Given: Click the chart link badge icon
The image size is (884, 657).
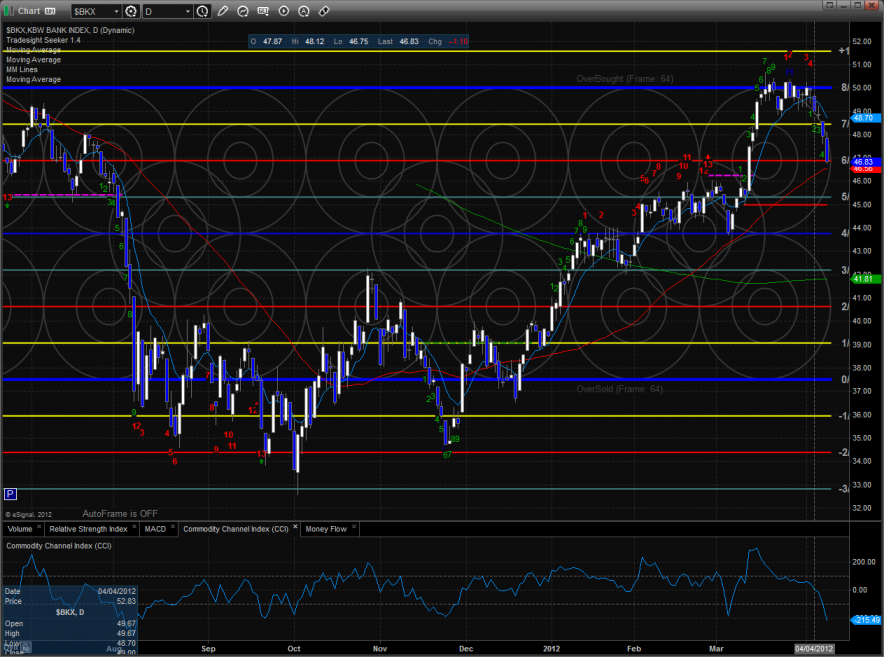Looking at the screenshot, I should click(x=48, y=11).
